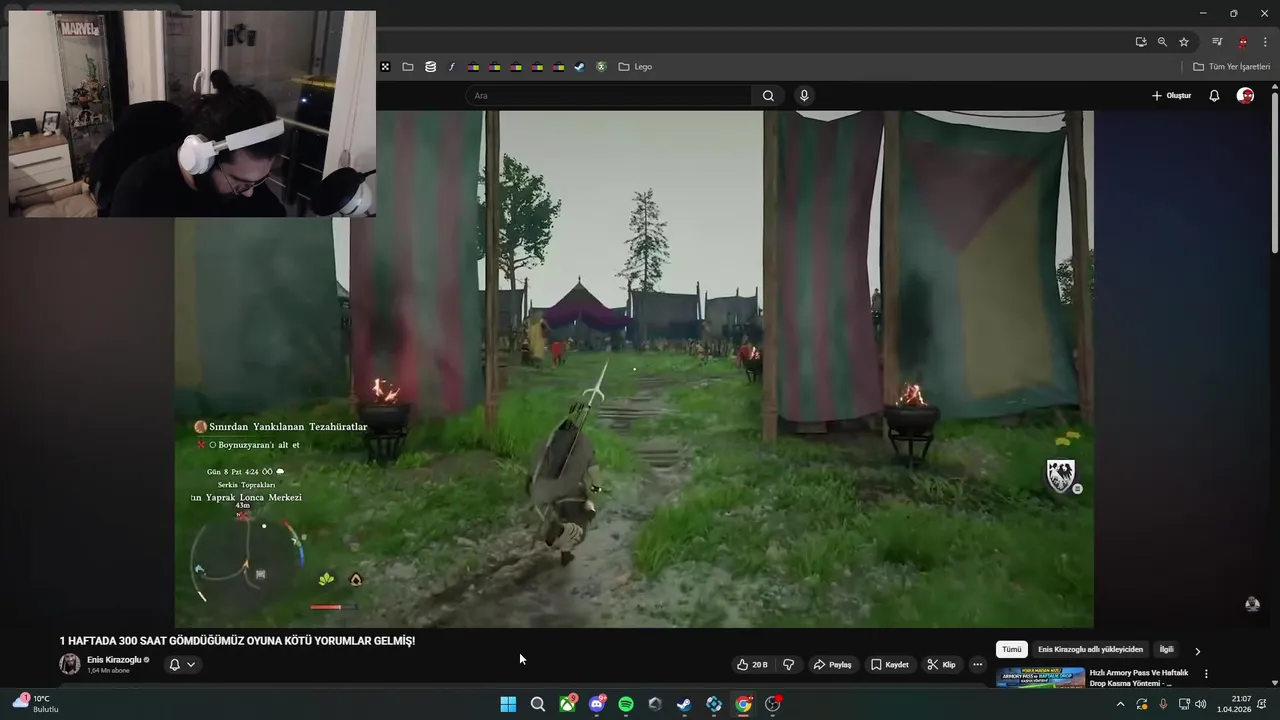Image resolution: width=1280 pixels, height=720 pixels.
Task: Open the database stack bookmark icon
Action: (x=430, y=67)
